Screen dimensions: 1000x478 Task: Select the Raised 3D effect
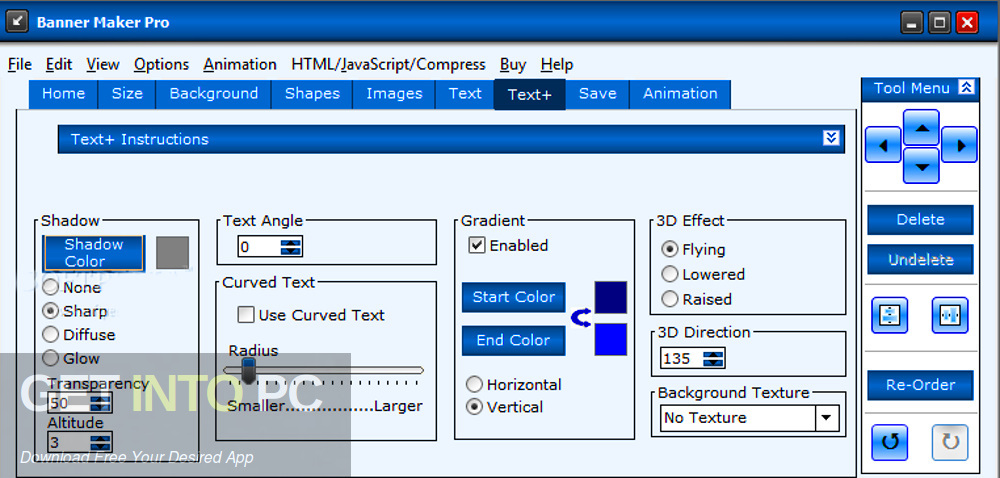tap(670, 299)
